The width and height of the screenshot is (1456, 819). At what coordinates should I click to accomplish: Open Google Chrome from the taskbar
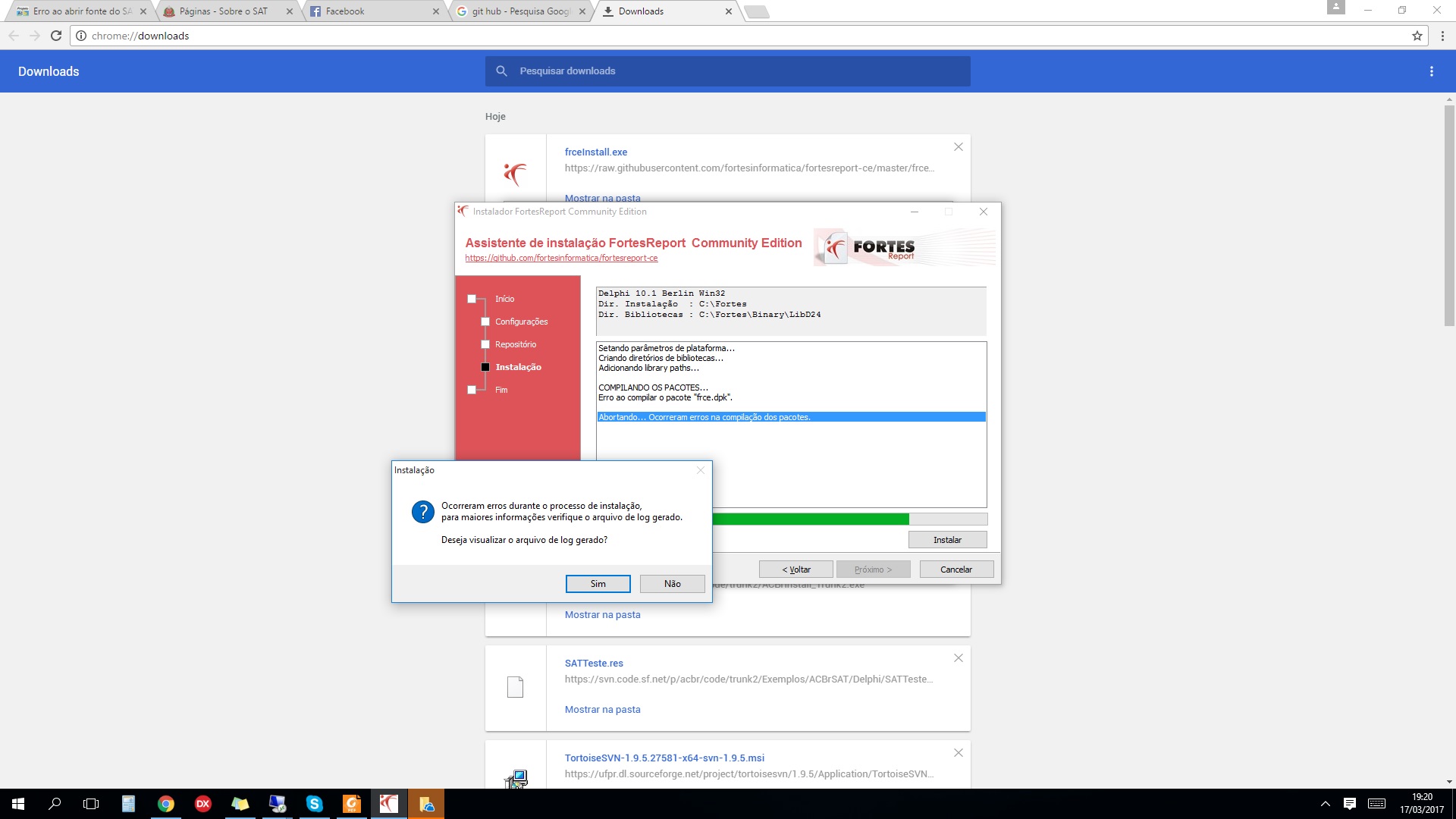coord(165,804)
